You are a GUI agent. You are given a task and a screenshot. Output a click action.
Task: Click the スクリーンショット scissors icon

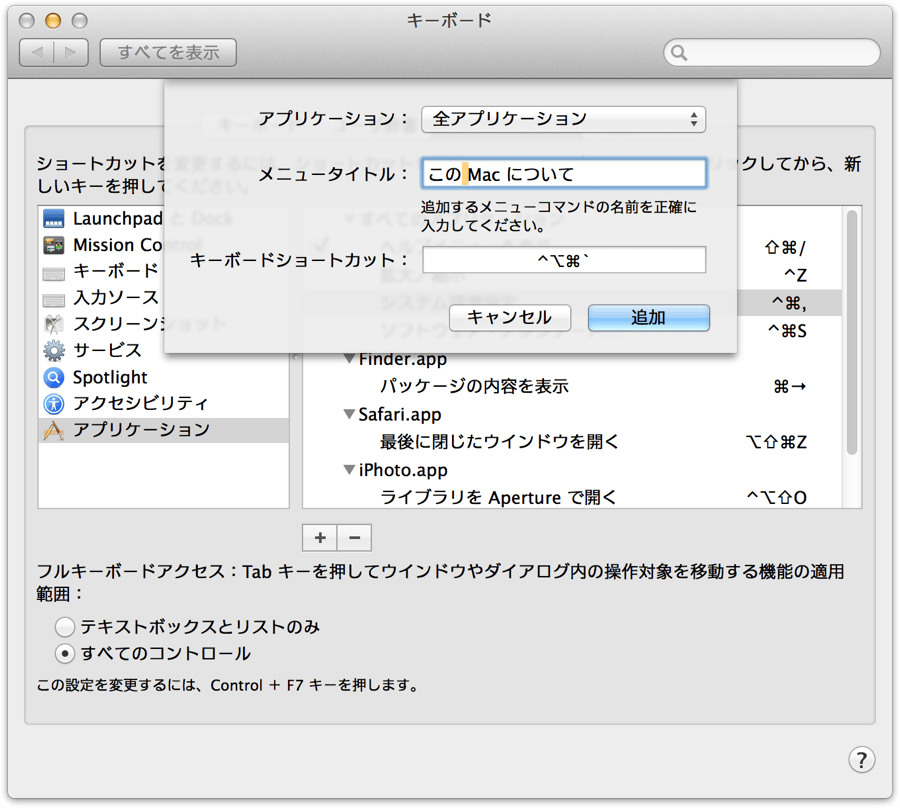(x=54, y=324)
